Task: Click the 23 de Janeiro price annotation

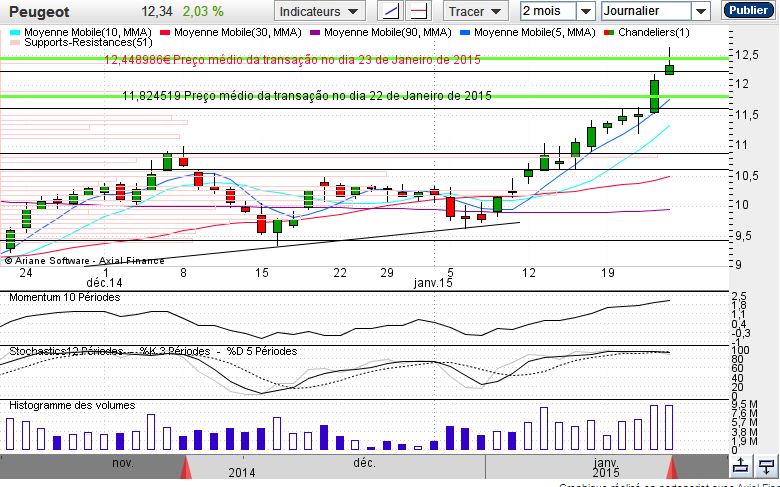Action: 292,60
